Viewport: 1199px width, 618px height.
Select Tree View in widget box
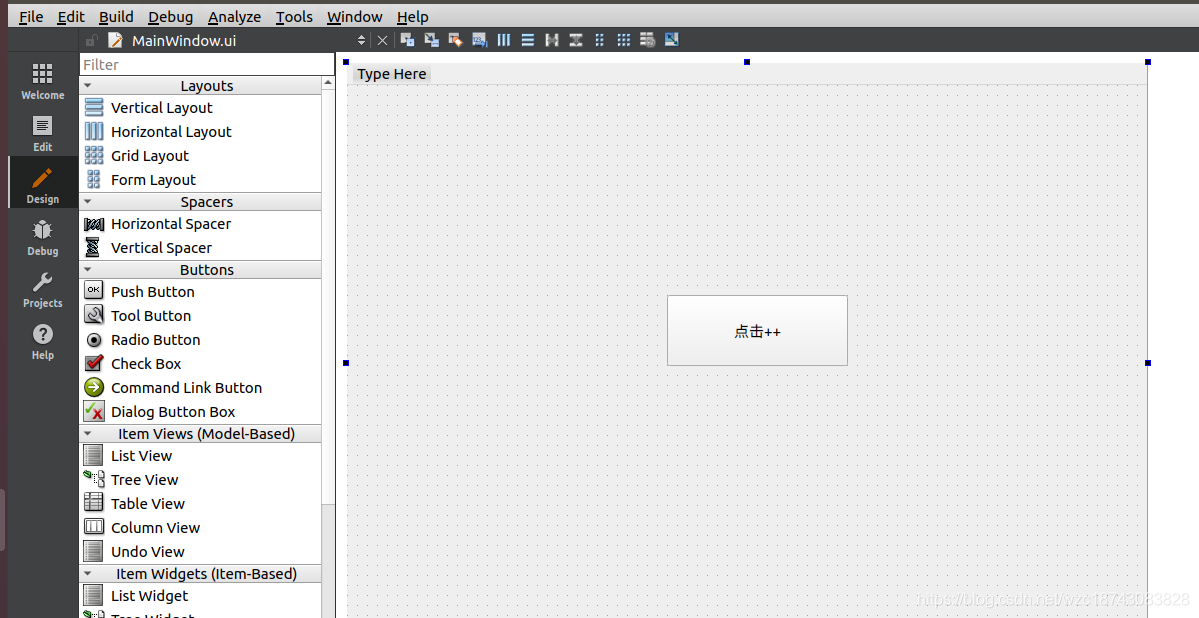[200, 480]
